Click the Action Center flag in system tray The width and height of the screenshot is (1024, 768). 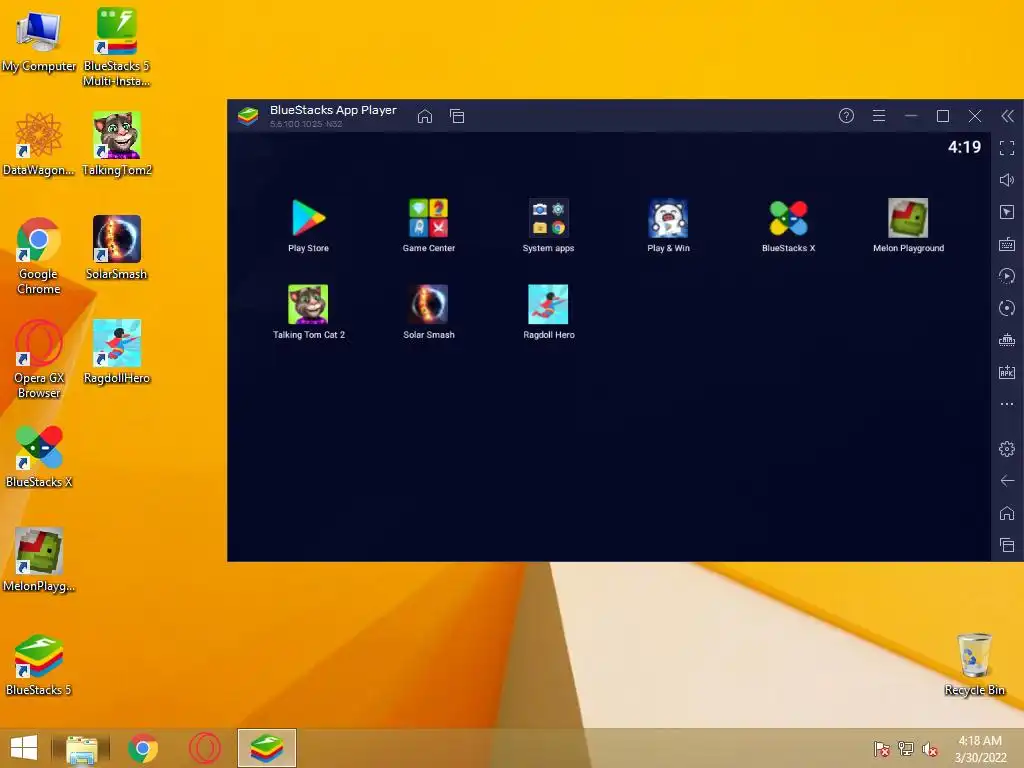[881, 749]
